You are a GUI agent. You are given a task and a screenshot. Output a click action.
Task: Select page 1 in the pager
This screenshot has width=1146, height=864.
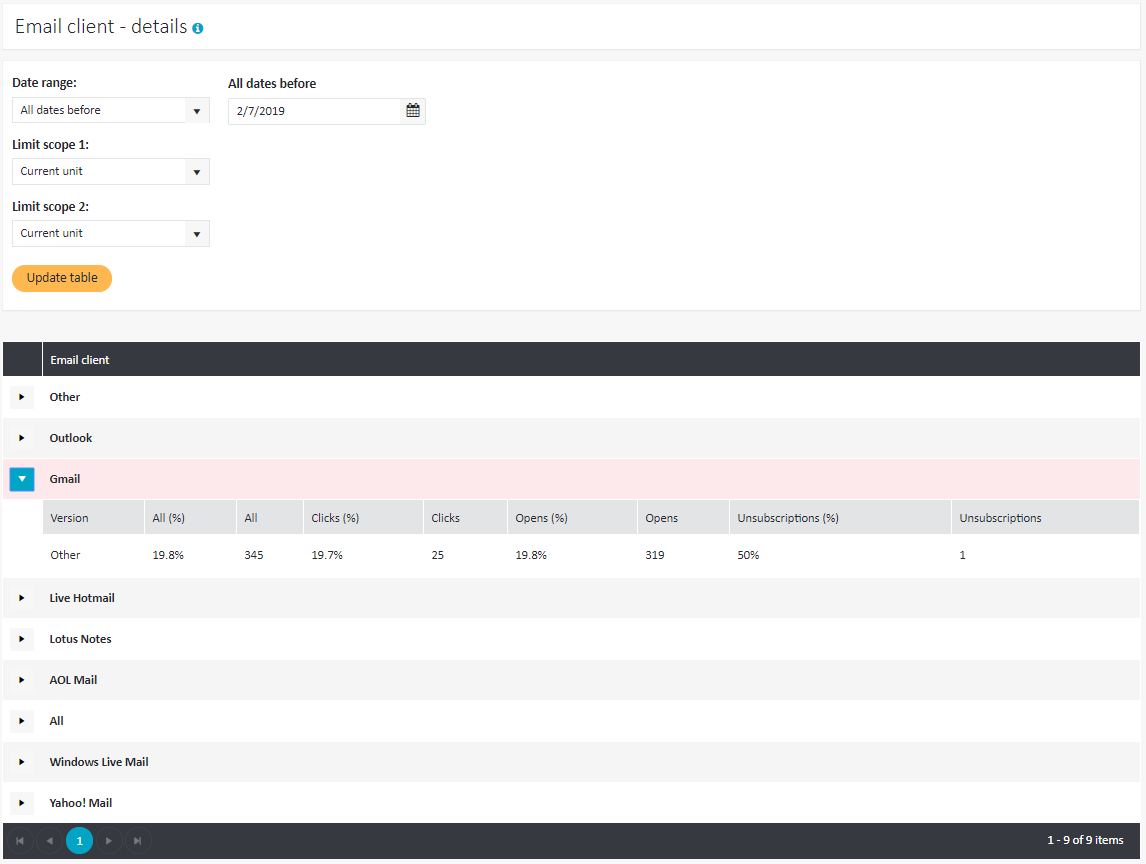pos(80,841)
